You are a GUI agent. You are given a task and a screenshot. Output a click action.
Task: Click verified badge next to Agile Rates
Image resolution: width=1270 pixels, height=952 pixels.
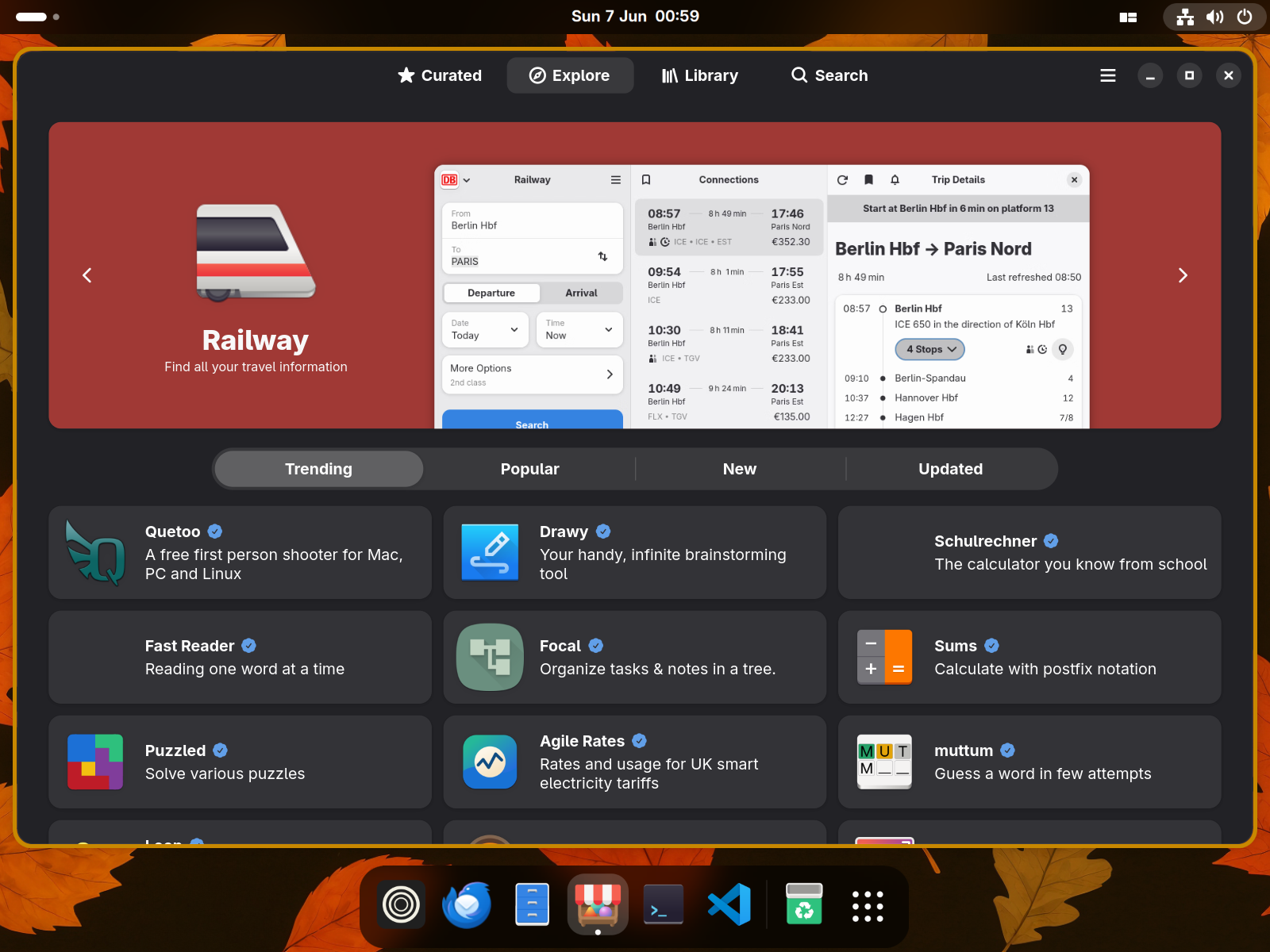(x=639, y=741)
